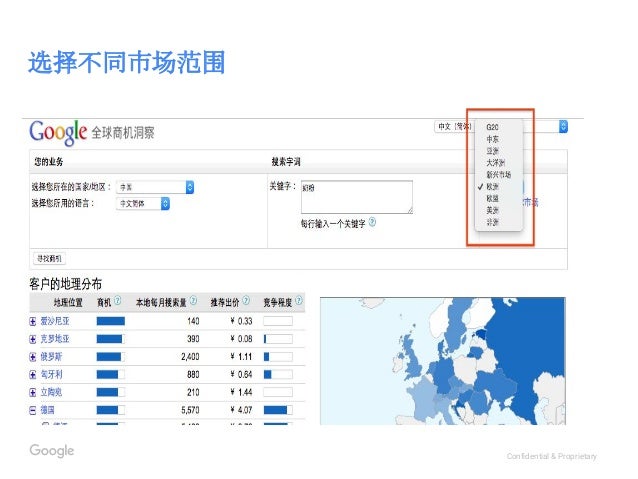
Task: Open the 俄罗斯 location link
Action: (51, 357)
